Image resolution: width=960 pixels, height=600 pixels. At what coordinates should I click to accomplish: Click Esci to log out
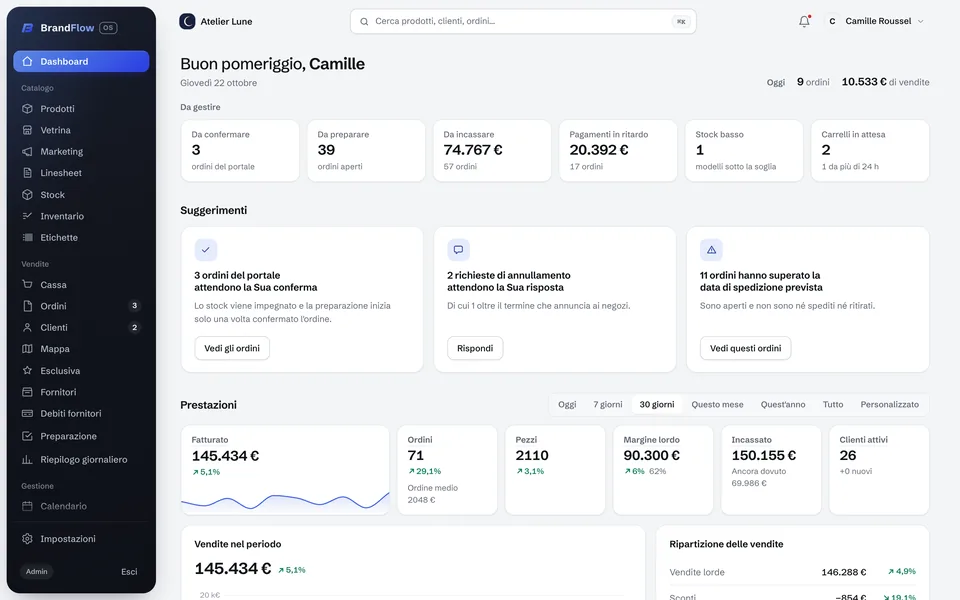click(x=129, y=572)
